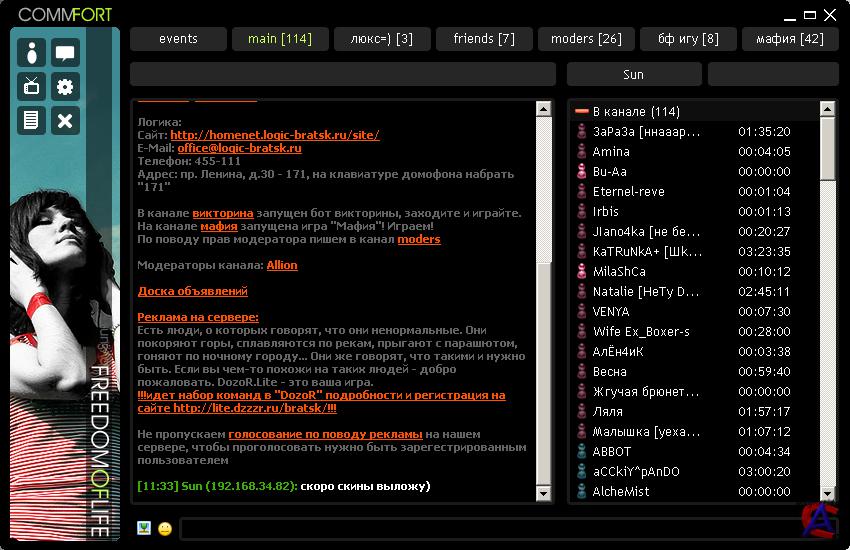Open the smiley emoticon picker

[165, 528]
